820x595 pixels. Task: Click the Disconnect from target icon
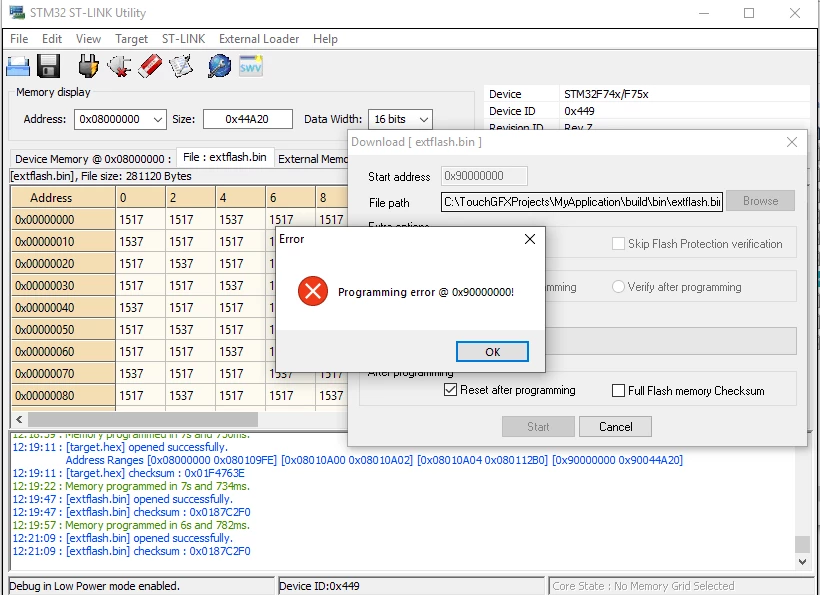pos(119,67)
